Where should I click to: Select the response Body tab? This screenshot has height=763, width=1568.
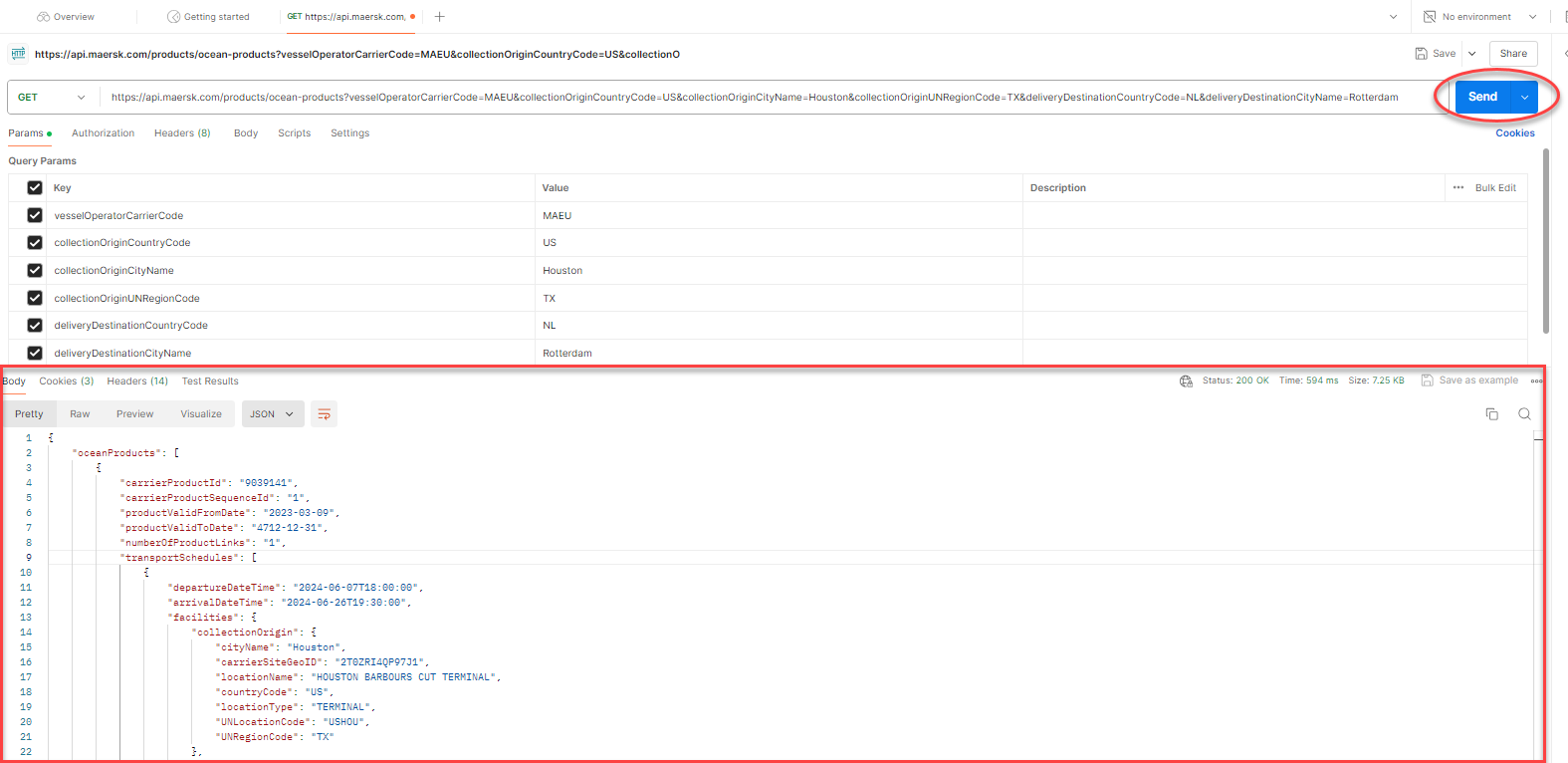(x=14, y=381)
